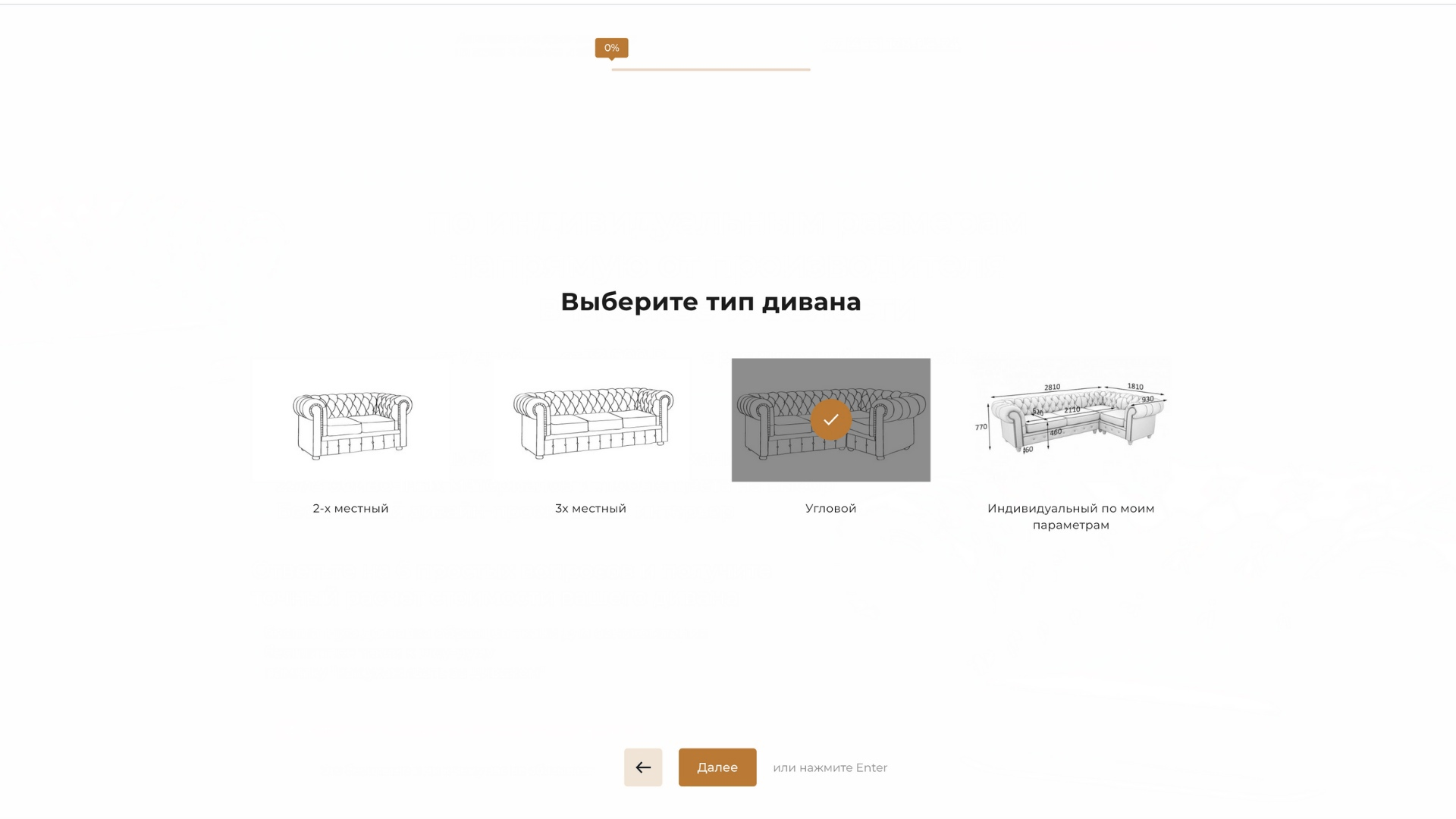Choose "Индивидуальный по моим параметрам" label

click(x=1070, y=516)
